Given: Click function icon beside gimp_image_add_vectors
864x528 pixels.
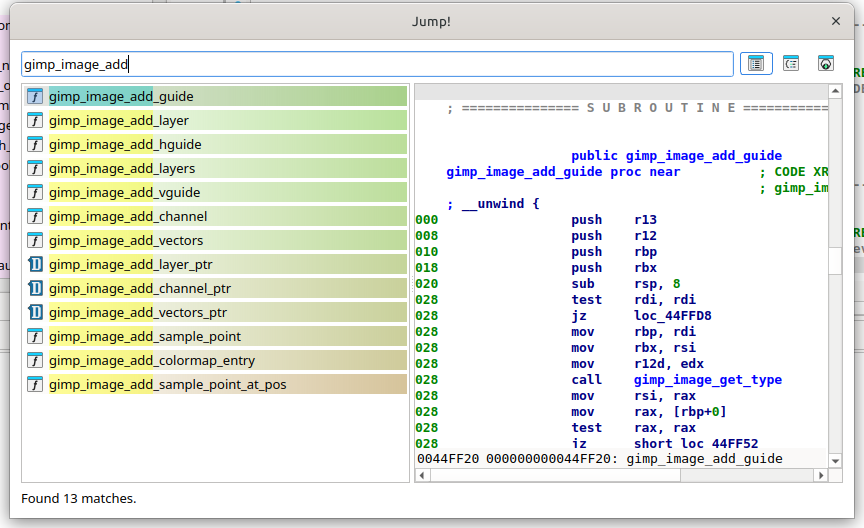Looking at the screenshot, I should (35, 240).
